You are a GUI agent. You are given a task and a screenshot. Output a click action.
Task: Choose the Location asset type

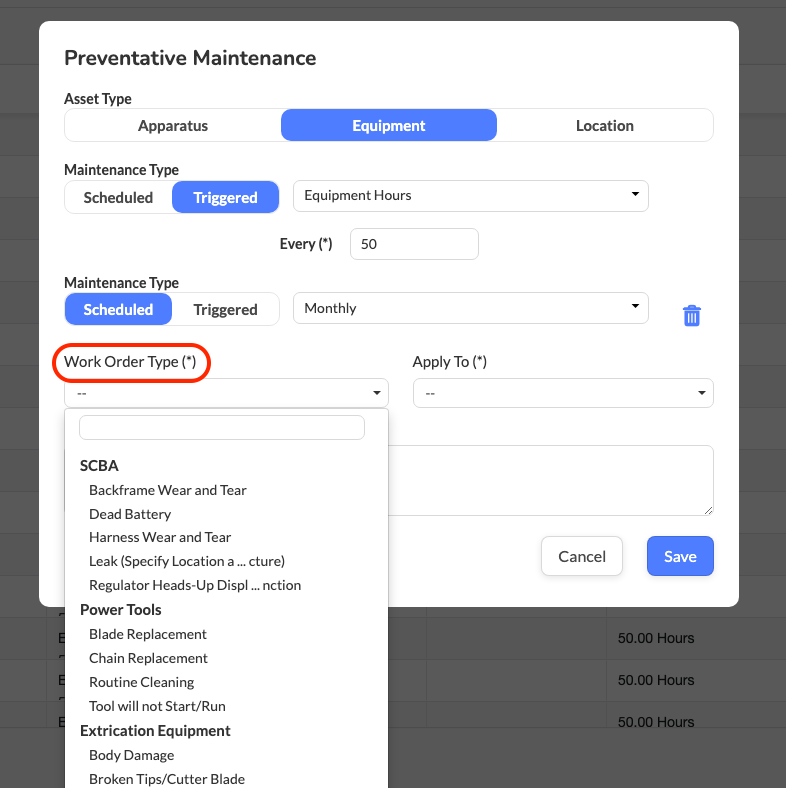(604, 126)
